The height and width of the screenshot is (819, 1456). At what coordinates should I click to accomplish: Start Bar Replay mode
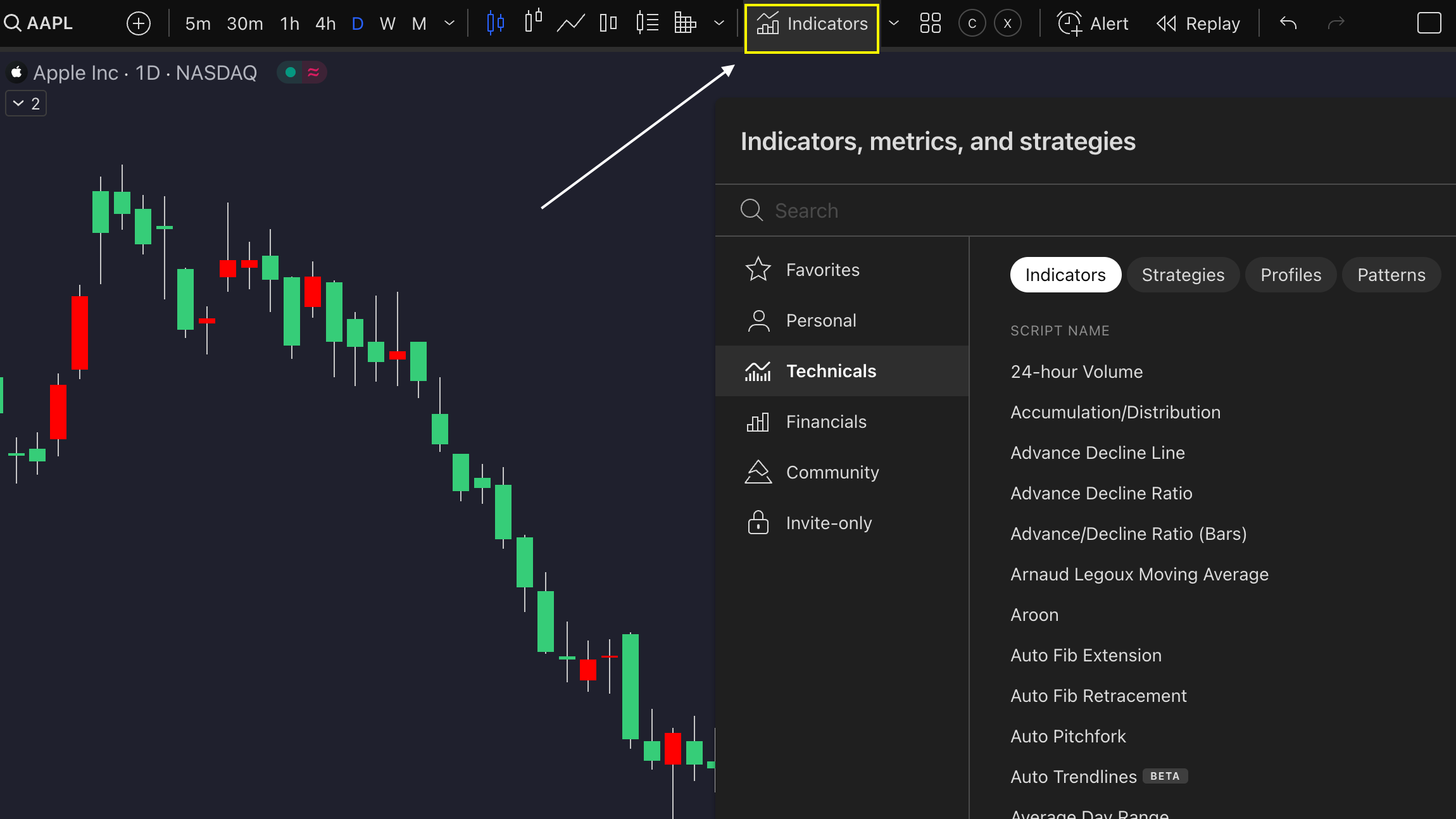coord(1198,24)
